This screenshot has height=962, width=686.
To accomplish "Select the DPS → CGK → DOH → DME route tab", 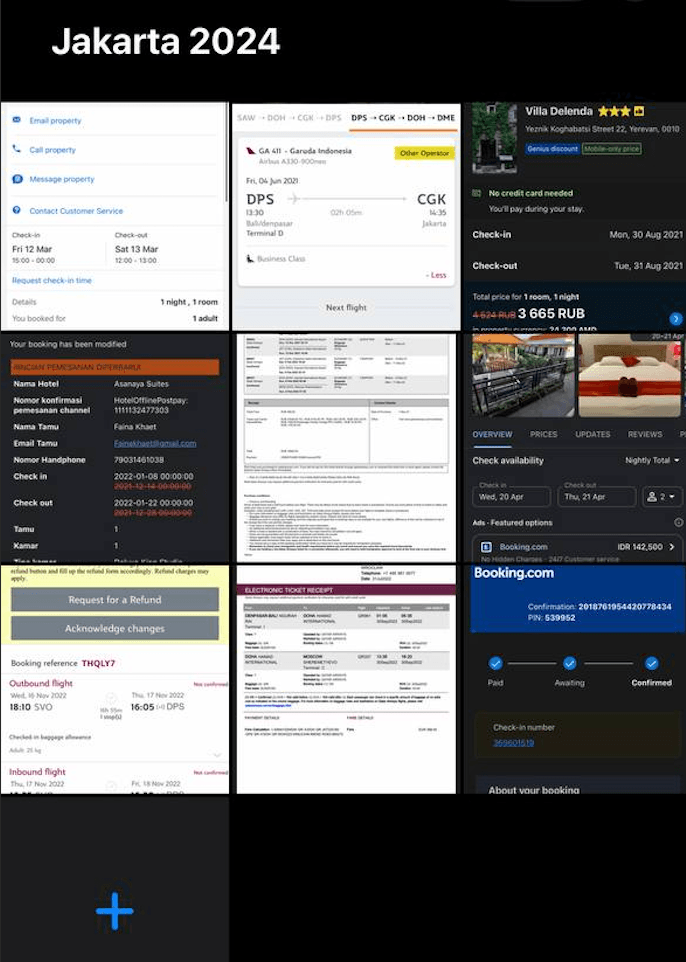I will point(402,118).
